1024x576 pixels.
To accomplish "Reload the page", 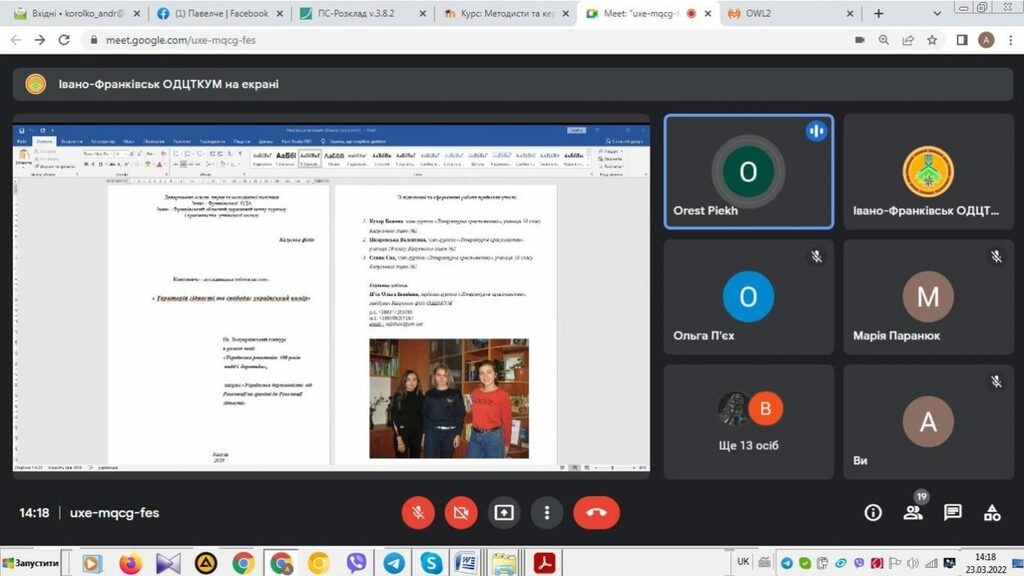I will pyautogui.click(x=65, y=40).
